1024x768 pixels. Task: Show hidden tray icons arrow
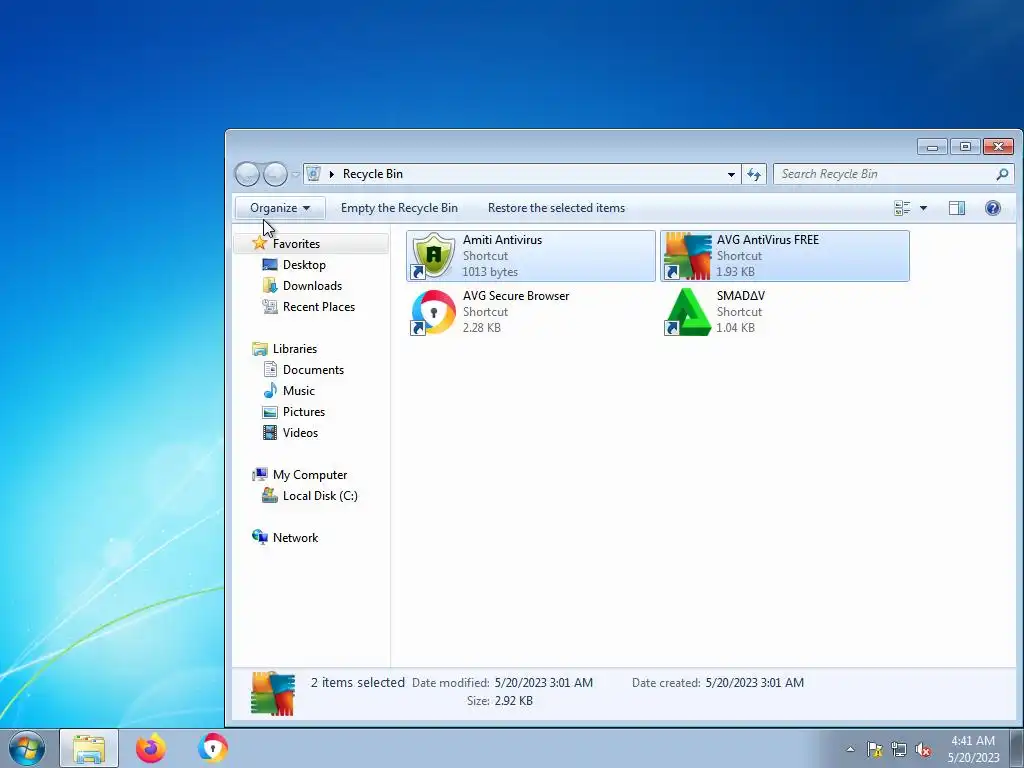(x=850, y=749)
